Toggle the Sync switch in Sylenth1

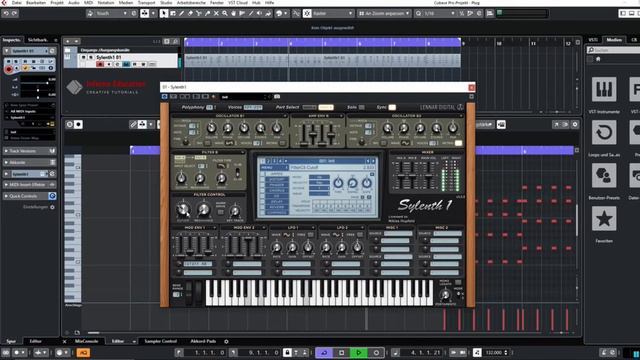(392, 107)
